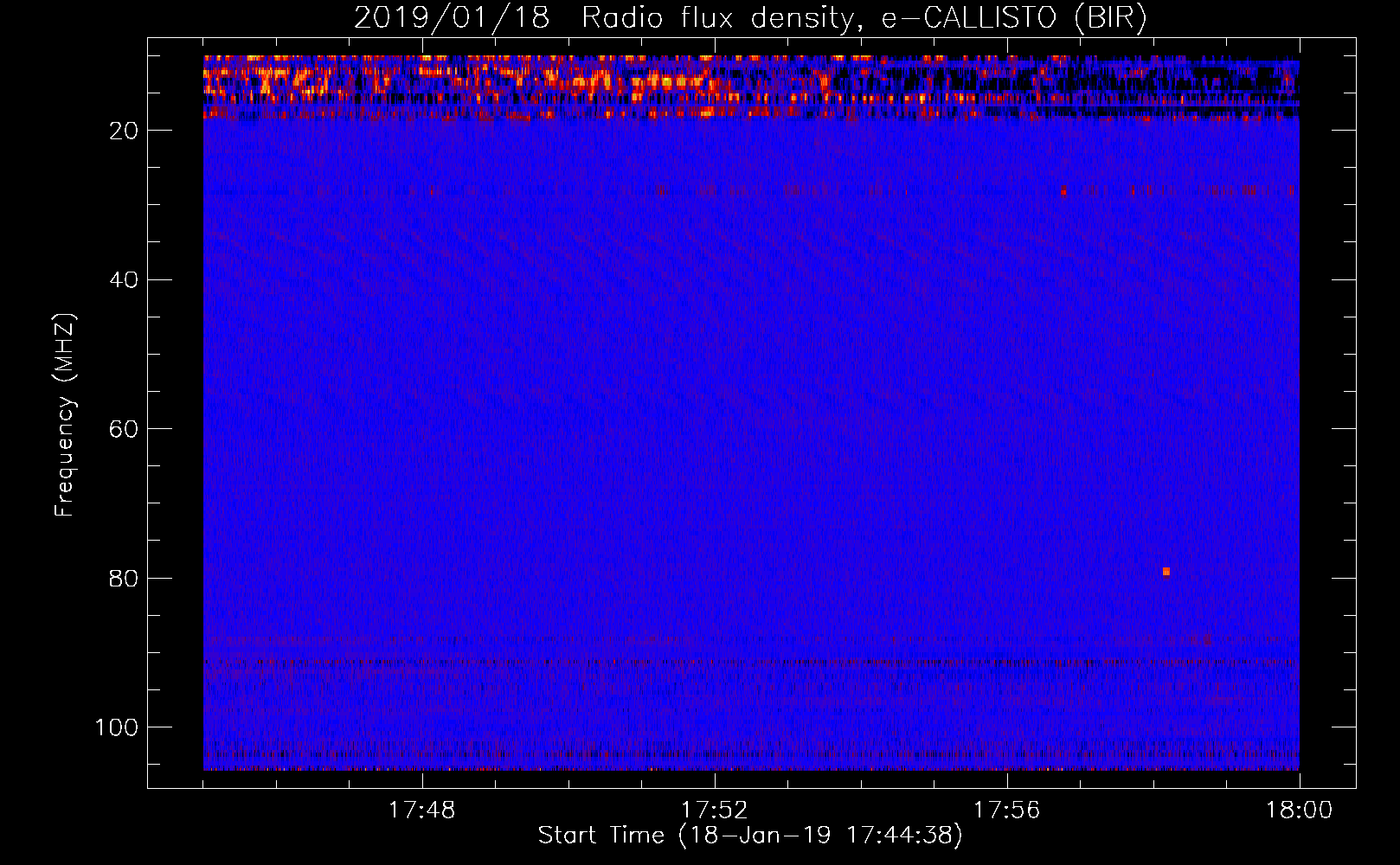
Task: Click the 'Start Time (18-Jan-19 17:44:38)' x-axis label
Action: (x=750, y=836)
